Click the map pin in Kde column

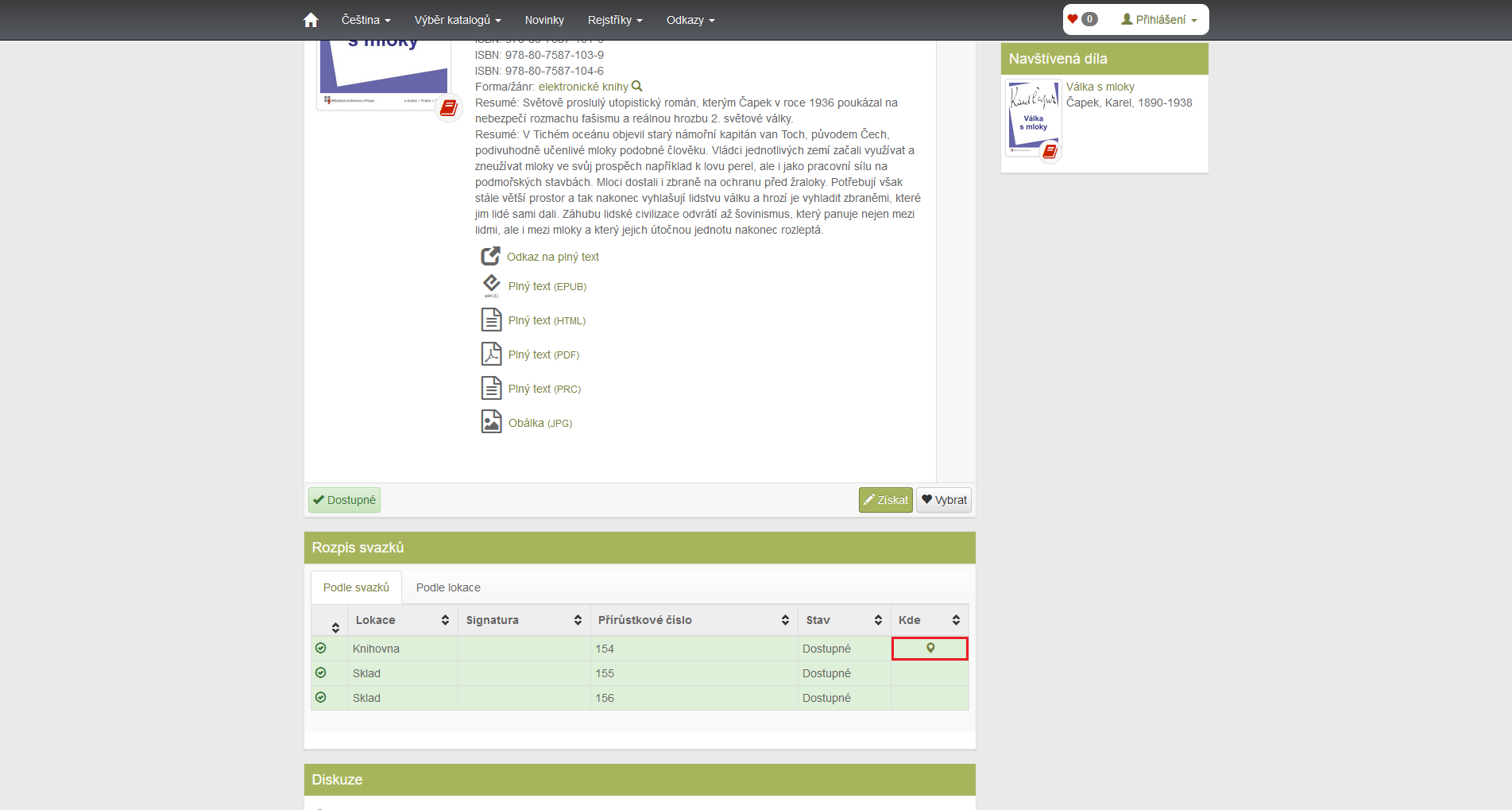(x=930, y=649)
